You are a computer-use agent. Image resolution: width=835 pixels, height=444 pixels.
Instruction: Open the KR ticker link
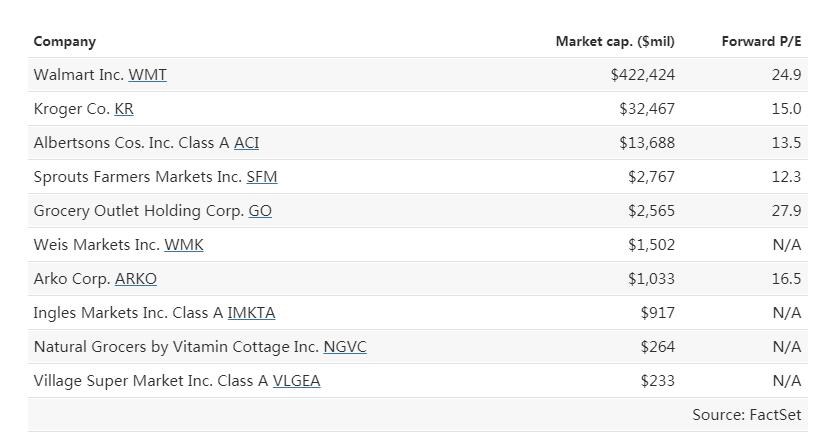click(124, 109)
